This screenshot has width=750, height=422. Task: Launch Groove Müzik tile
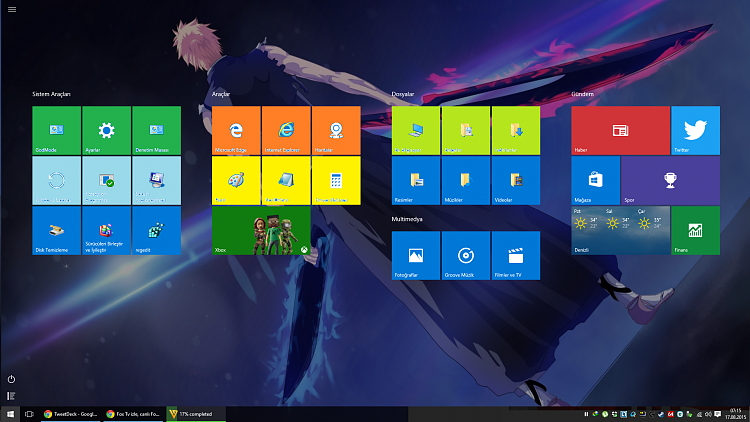tap(466, 255)
